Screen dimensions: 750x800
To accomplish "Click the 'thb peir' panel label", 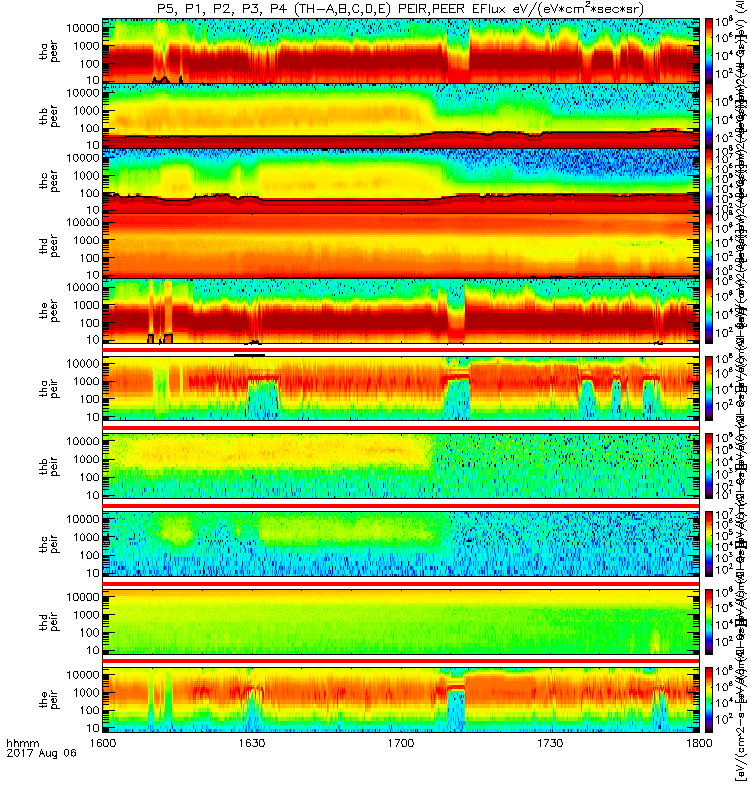I will coord(49,467).
